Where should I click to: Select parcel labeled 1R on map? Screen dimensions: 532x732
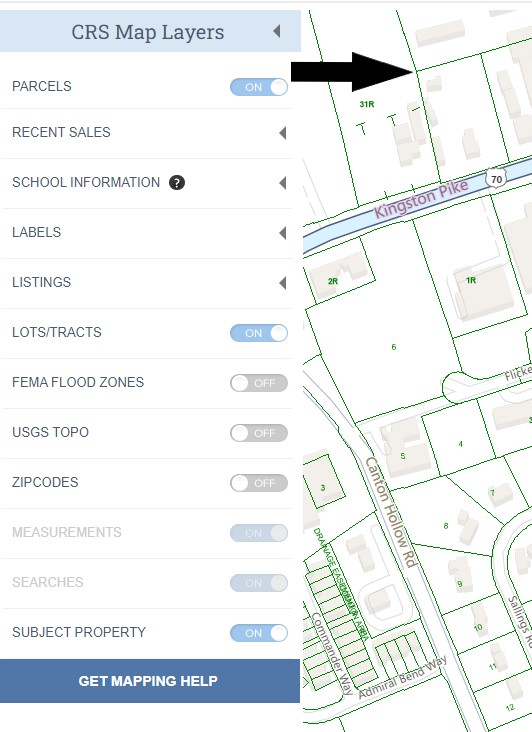(x=471, y=280)
